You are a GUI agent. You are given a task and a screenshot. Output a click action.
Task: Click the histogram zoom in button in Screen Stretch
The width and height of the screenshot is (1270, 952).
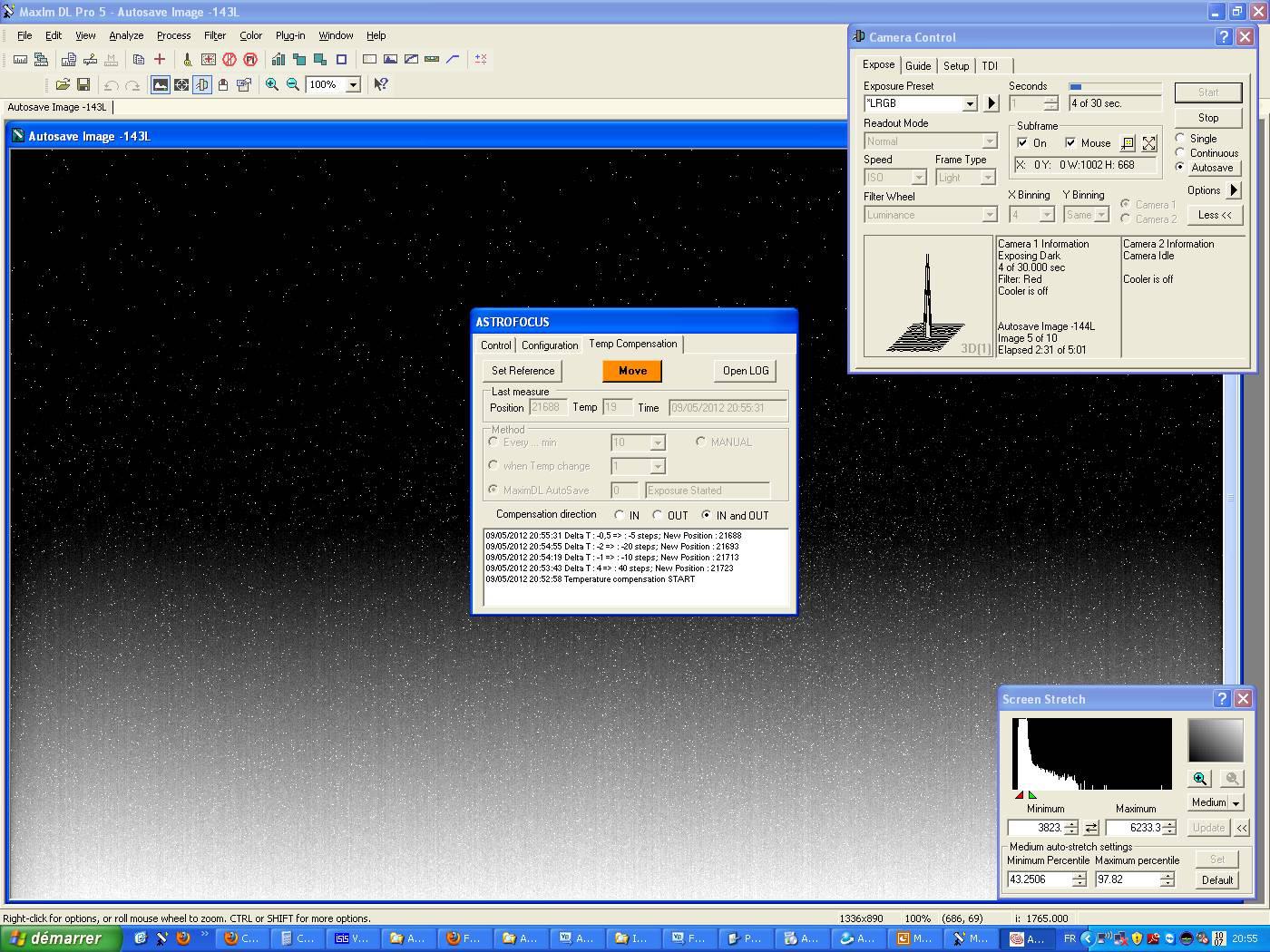pos(1200,779)
